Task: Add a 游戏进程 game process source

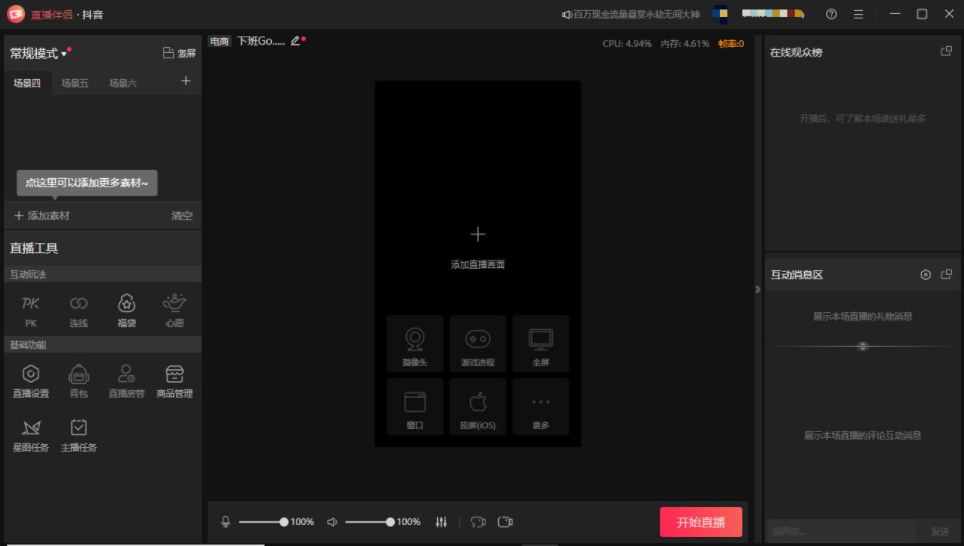Action: [x=478, y=345]
